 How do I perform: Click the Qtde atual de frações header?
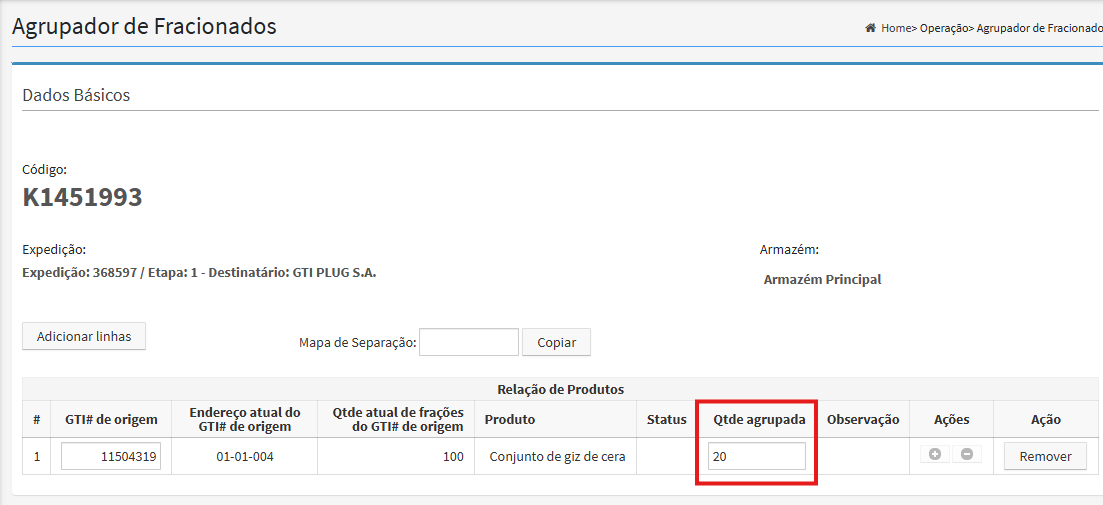pos(397,419)
